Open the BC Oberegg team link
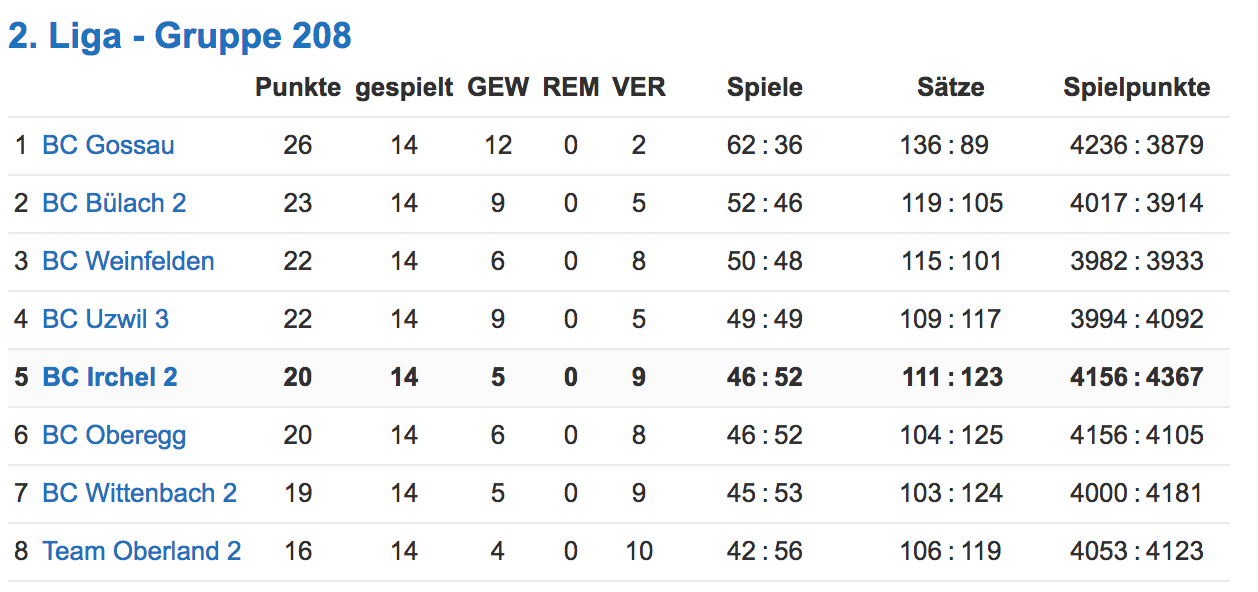This screenshot has width=1258, height=592. (114, 435)
